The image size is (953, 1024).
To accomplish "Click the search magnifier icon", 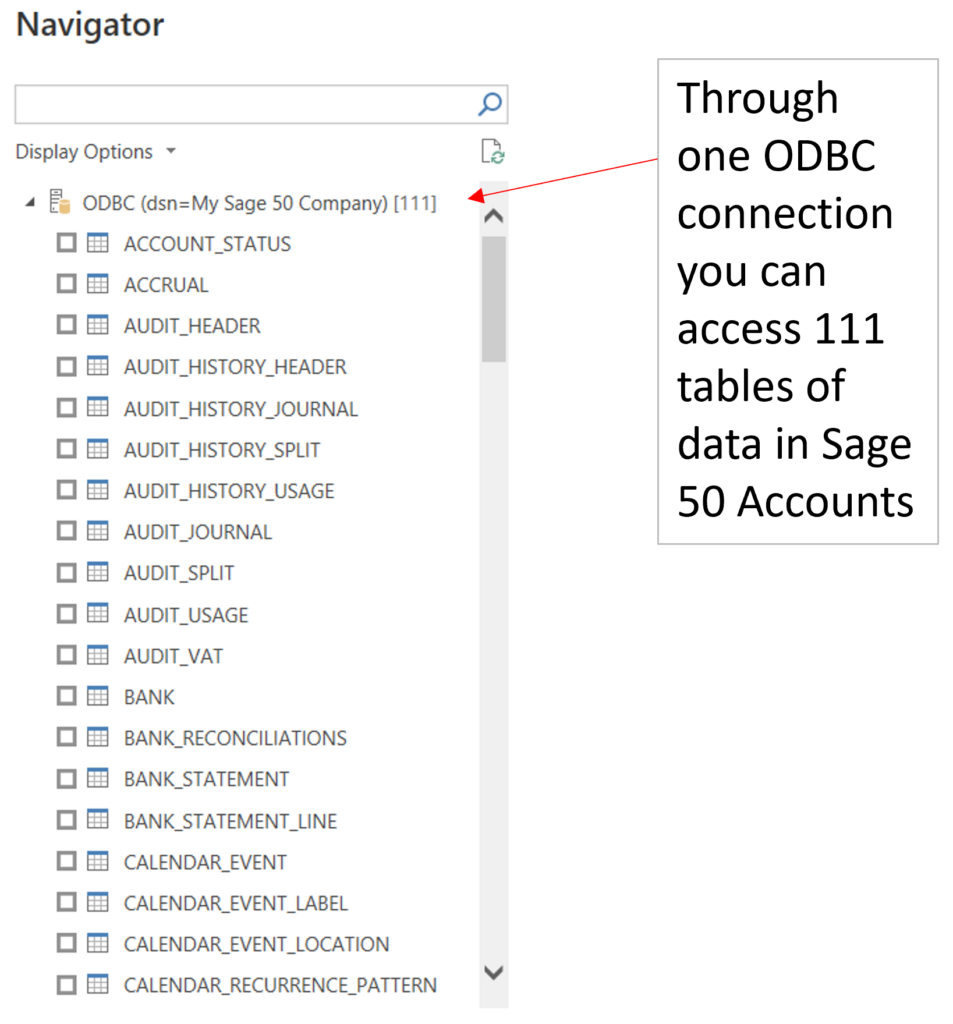I will [x=489, y=103].
